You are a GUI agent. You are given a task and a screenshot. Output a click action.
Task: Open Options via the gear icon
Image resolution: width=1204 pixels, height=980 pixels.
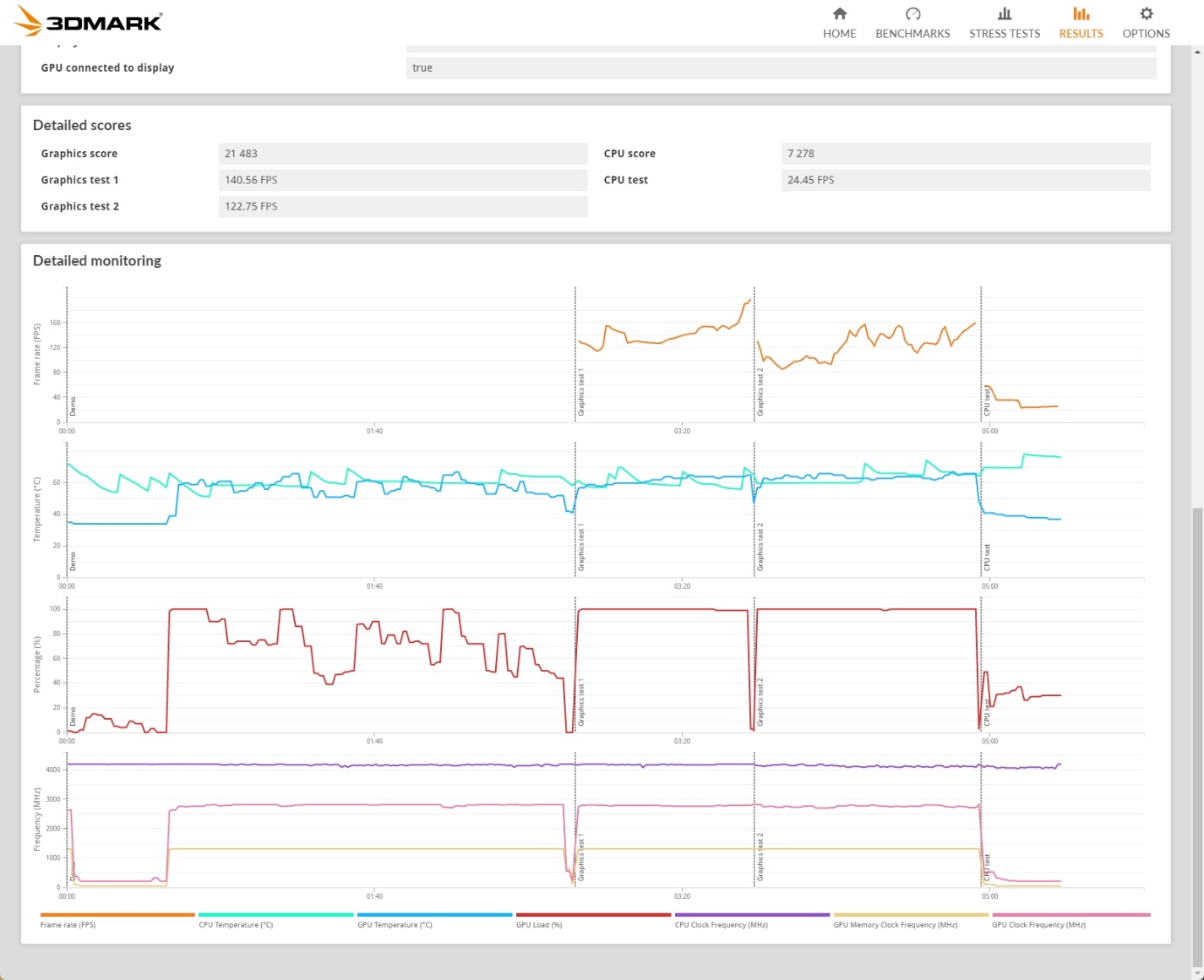[1146, 14]
